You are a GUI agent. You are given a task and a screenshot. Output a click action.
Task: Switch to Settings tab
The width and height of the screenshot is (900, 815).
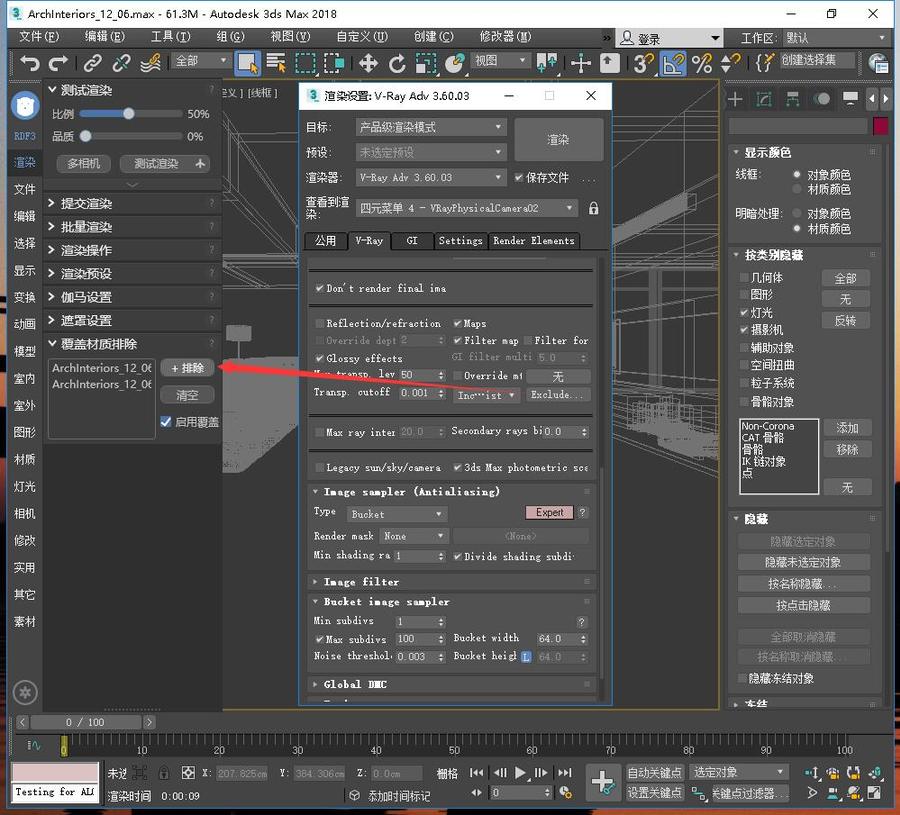click(460, 240)
